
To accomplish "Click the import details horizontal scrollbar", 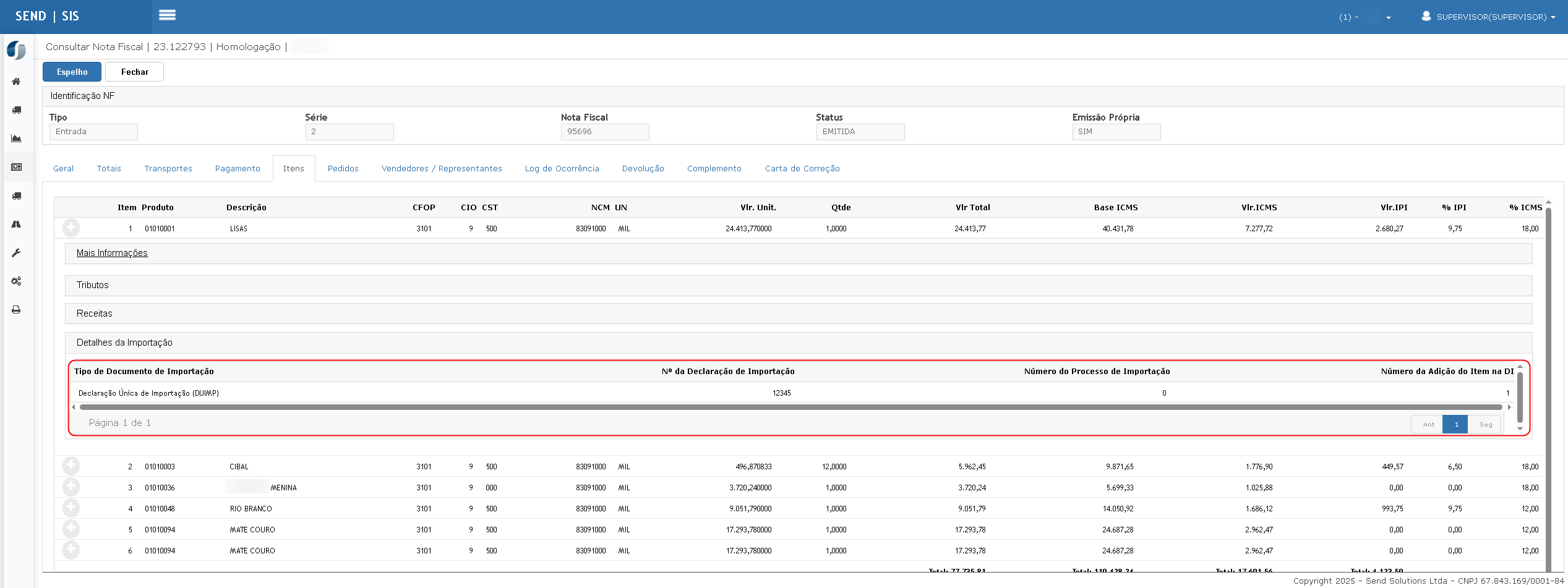I will pos(790,407).
